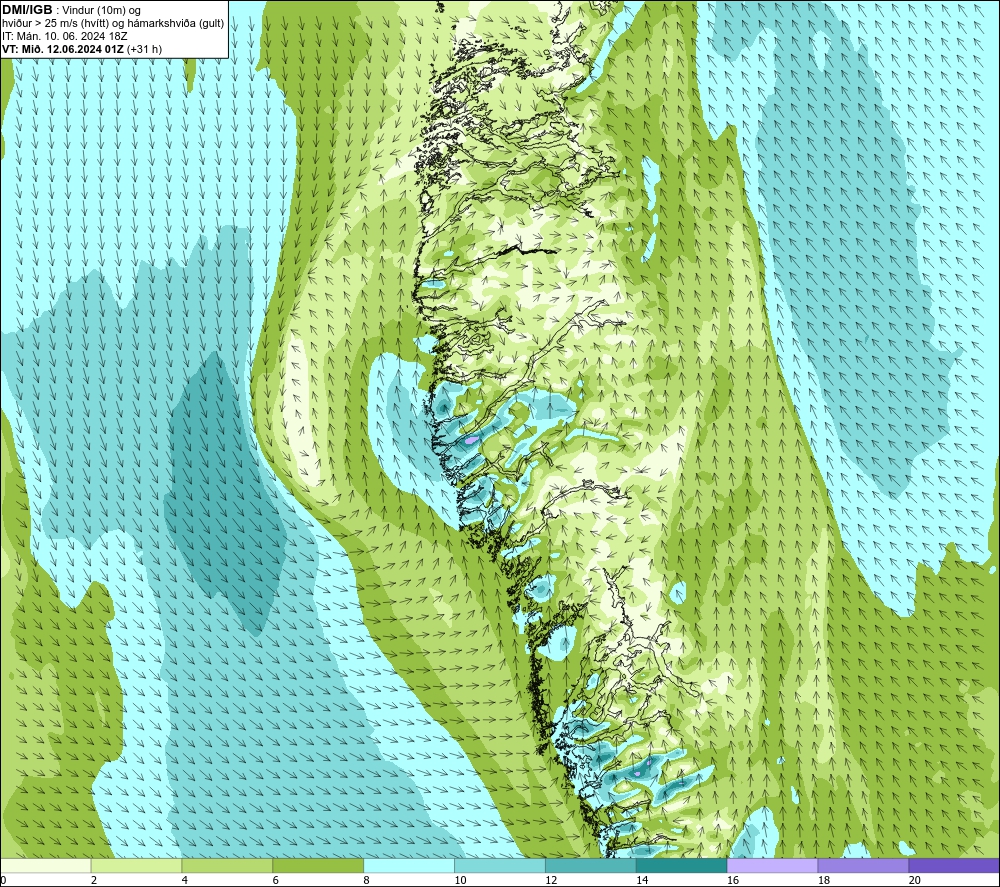Click the legend tick label '18'
The height and width of the screenshot is (887, 1000).
tap(823, 880)
